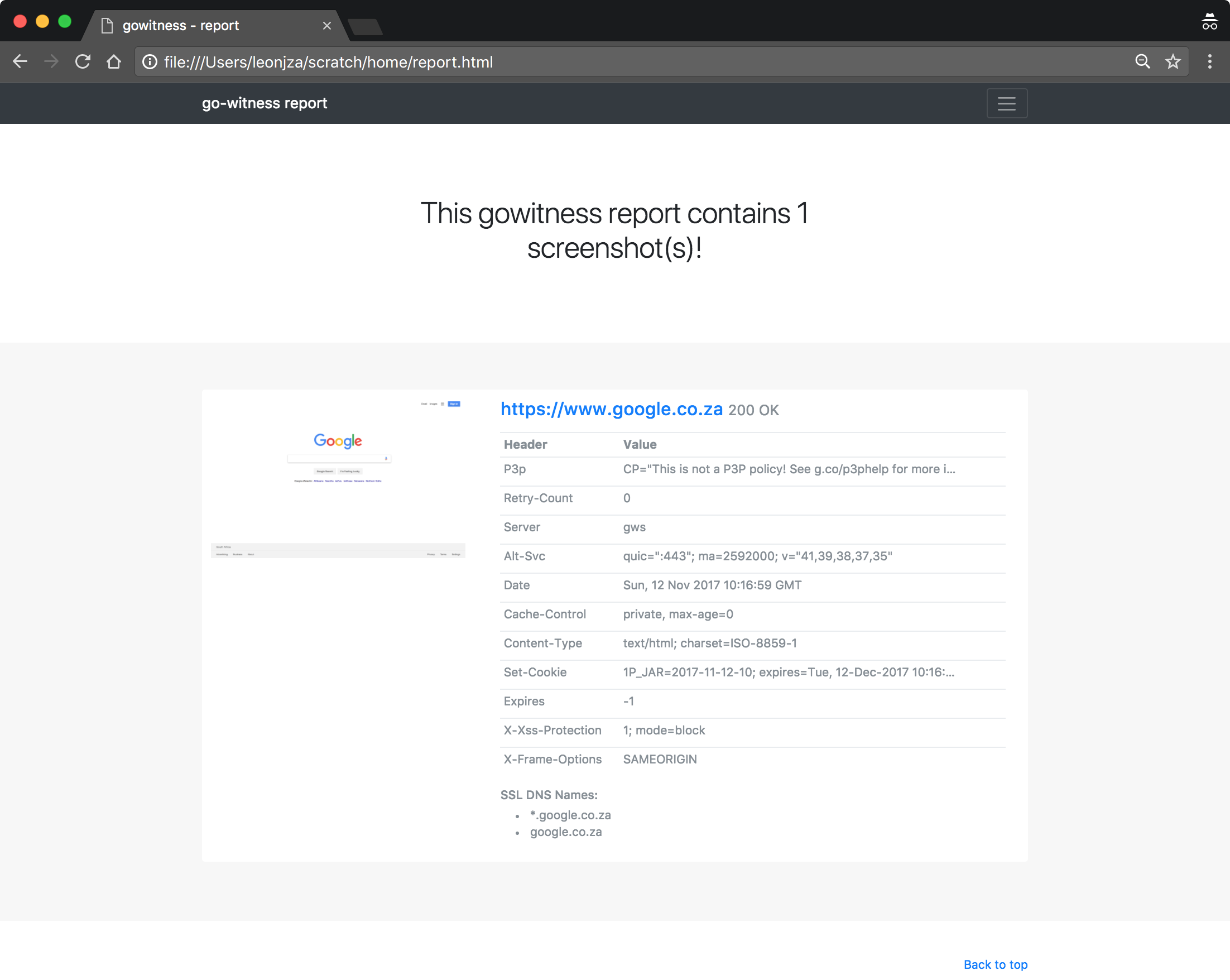The height and width of the screenshot is (980, 1230).
Task: Click the truncated P3p header value
Action: pos(789,469)
